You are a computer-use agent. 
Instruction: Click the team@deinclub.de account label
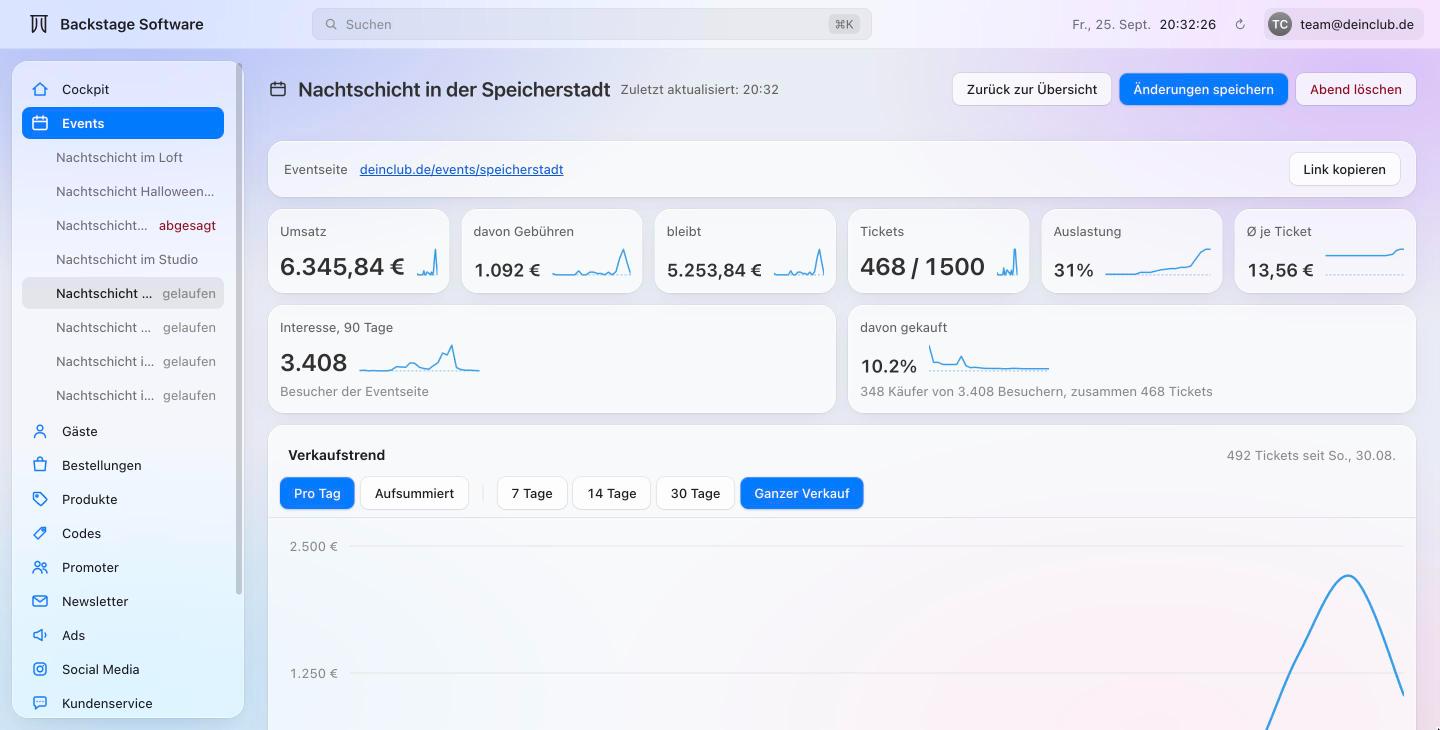point(1357,24)
